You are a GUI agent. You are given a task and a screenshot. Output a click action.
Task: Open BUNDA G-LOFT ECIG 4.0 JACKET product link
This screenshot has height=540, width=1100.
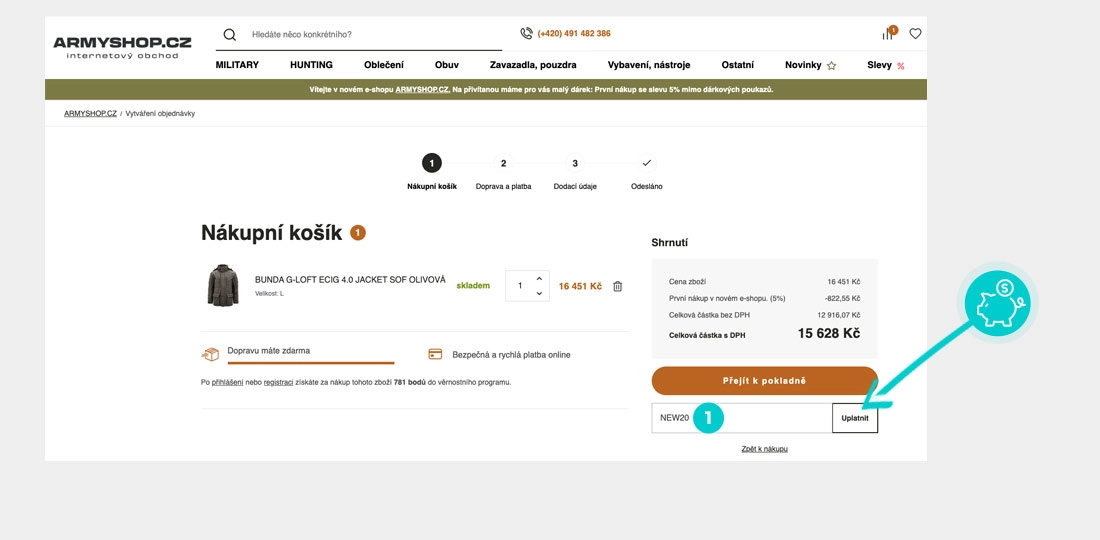[350, 280]
